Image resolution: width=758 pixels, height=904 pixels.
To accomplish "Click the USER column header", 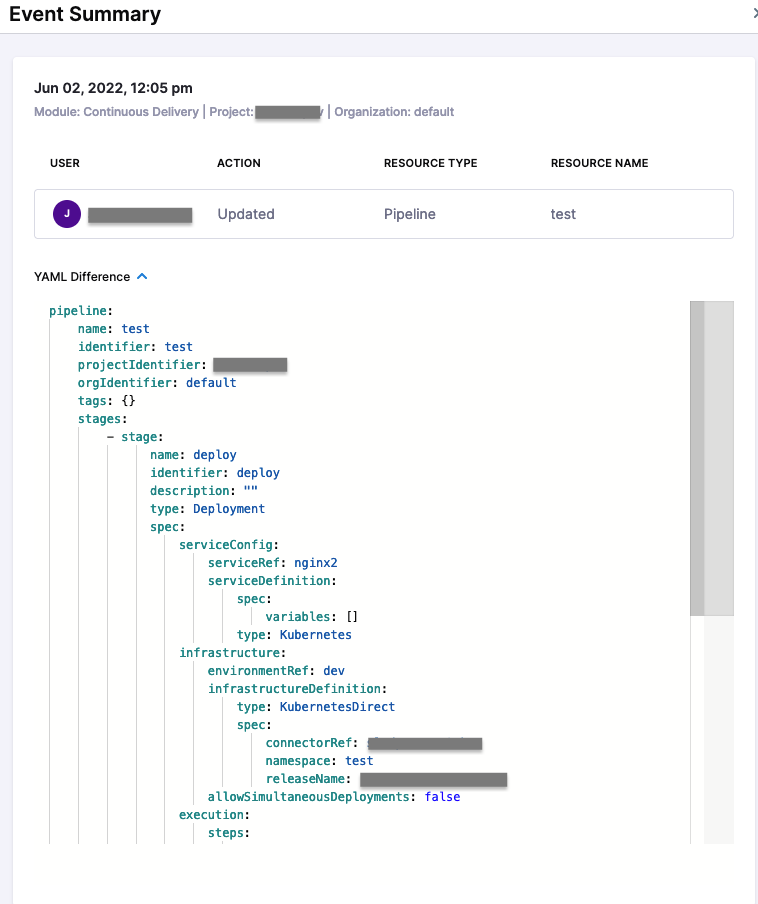I will pyautogui.click(x=65, y=163).
